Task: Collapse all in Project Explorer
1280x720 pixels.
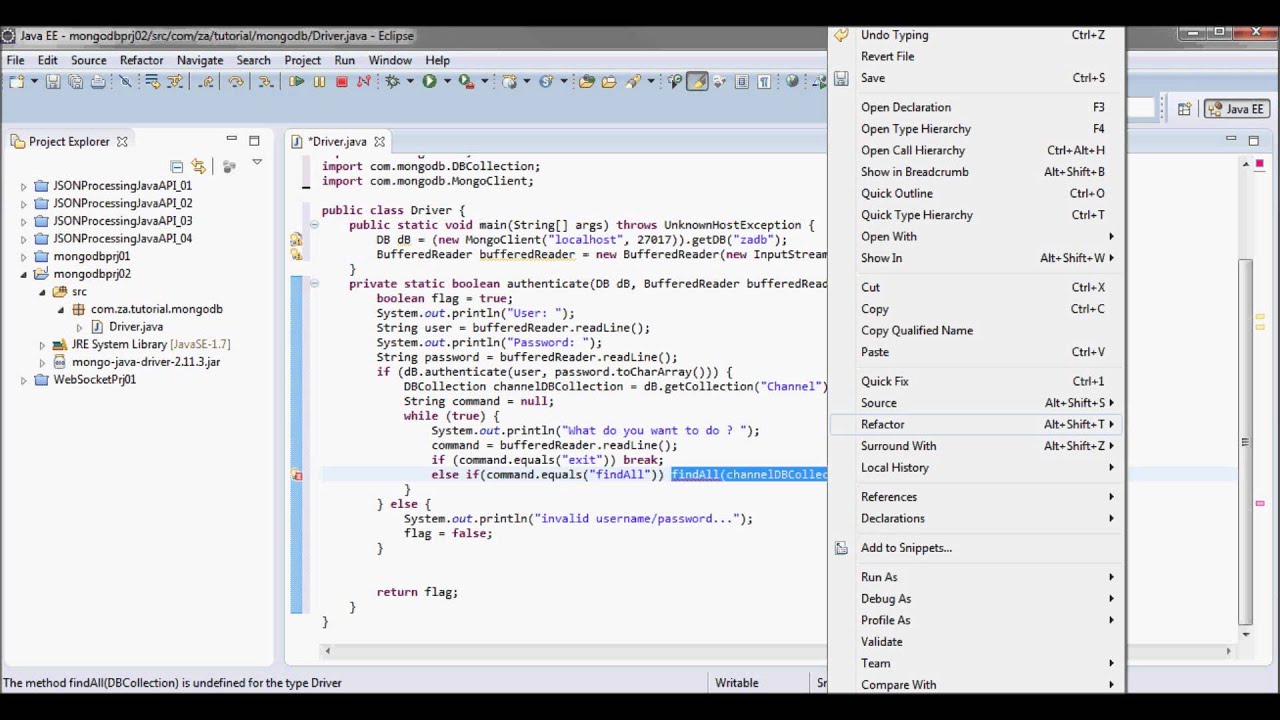Action: 177,166
